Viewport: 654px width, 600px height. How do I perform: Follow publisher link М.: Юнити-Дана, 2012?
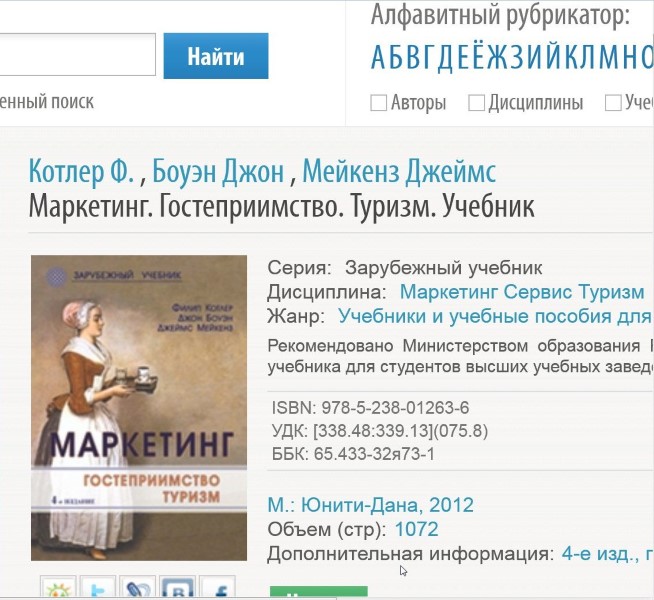tap(370, 505)
